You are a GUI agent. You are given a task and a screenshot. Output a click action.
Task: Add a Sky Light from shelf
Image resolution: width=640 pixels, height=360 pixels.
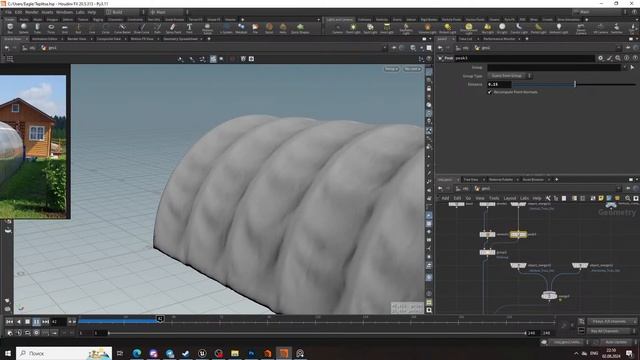coord(487,28)
